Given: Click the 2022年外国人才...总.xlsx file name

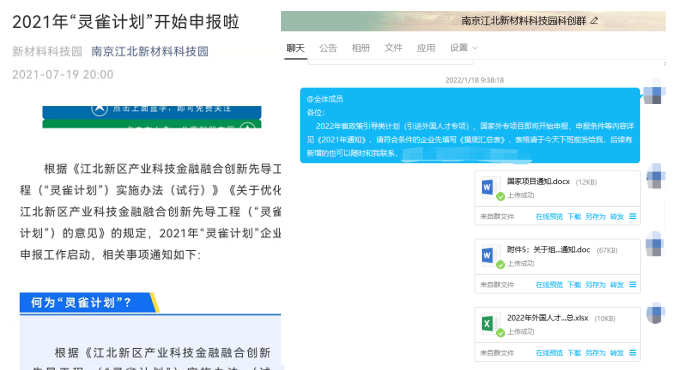Looking at the screenshot, I should 548,318.
